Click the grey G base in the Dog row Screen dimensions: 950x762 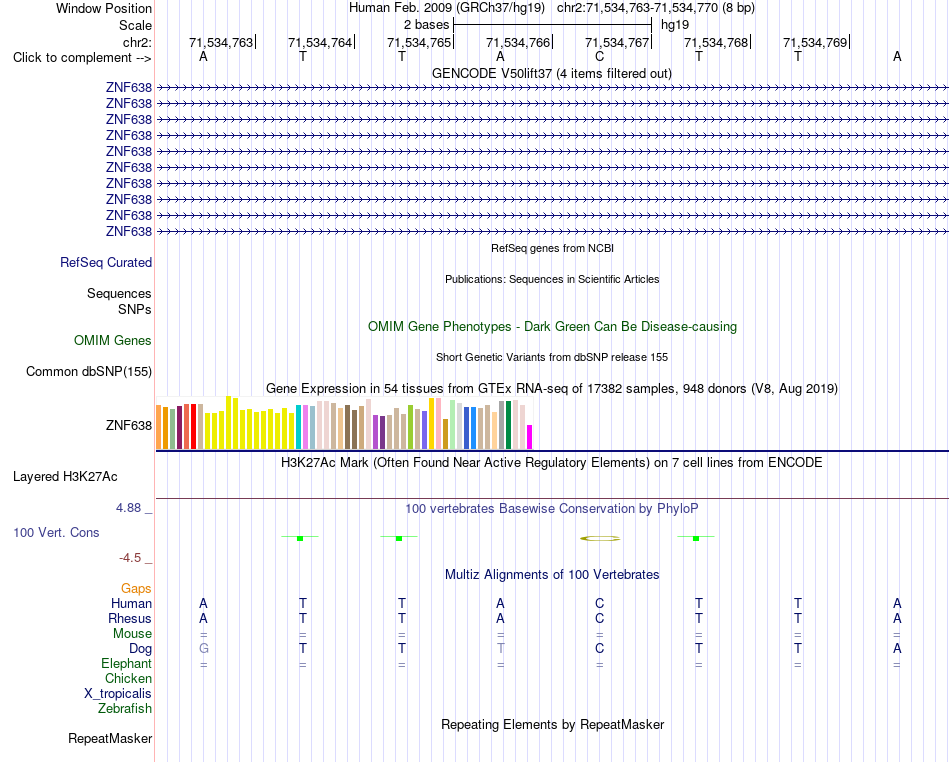click(204, 648)
